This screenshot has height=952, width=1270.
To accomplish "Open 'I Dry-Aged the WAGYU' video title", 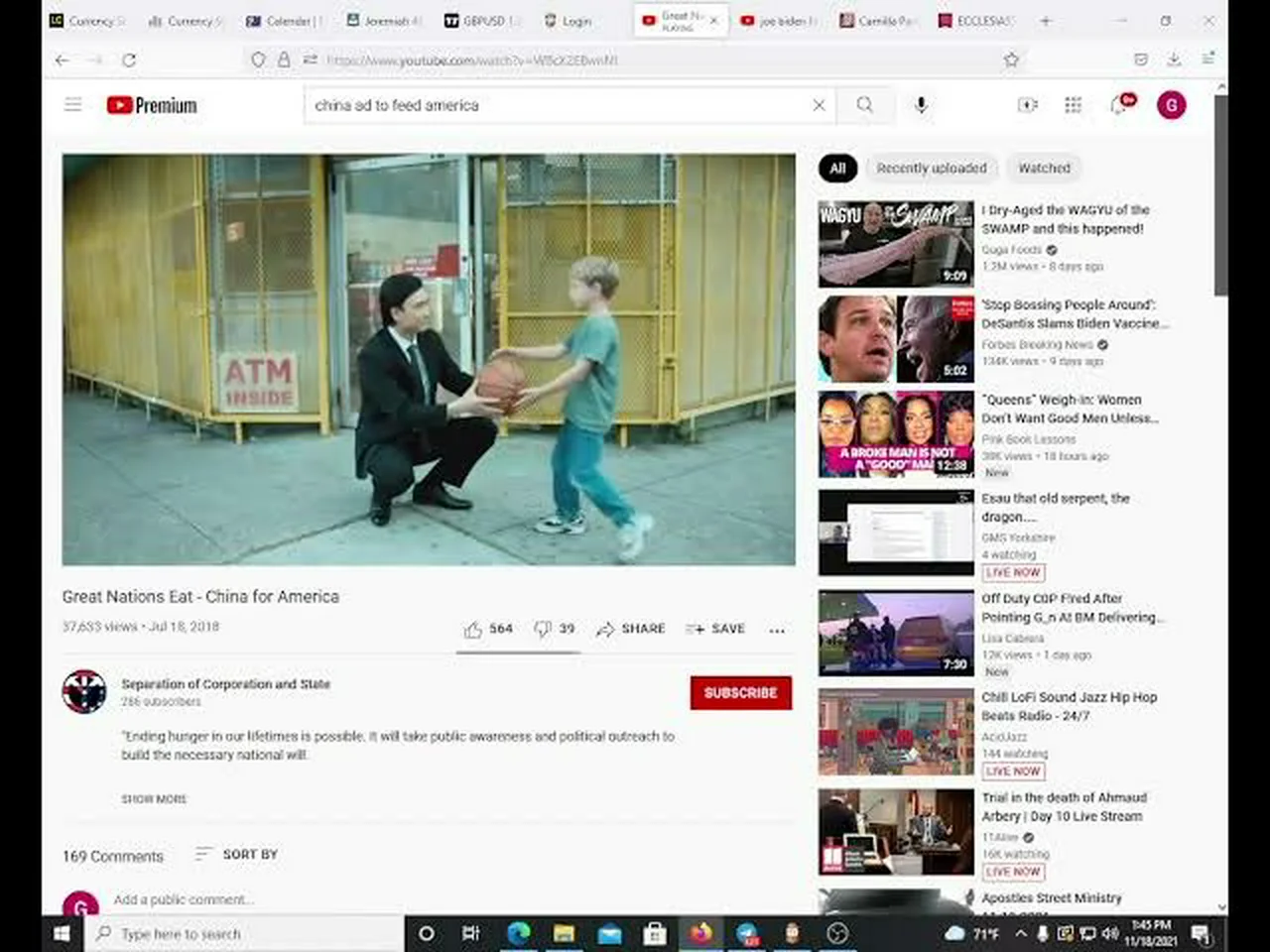I will [x=1067, y=219].
